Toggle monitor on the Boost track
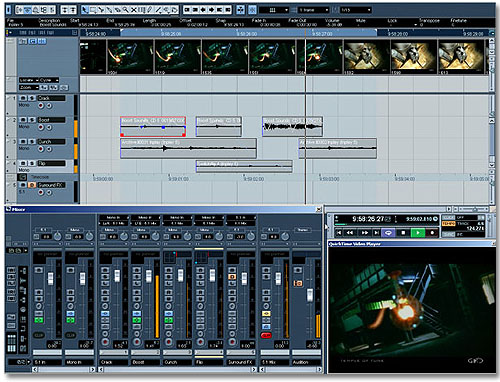 49,127
